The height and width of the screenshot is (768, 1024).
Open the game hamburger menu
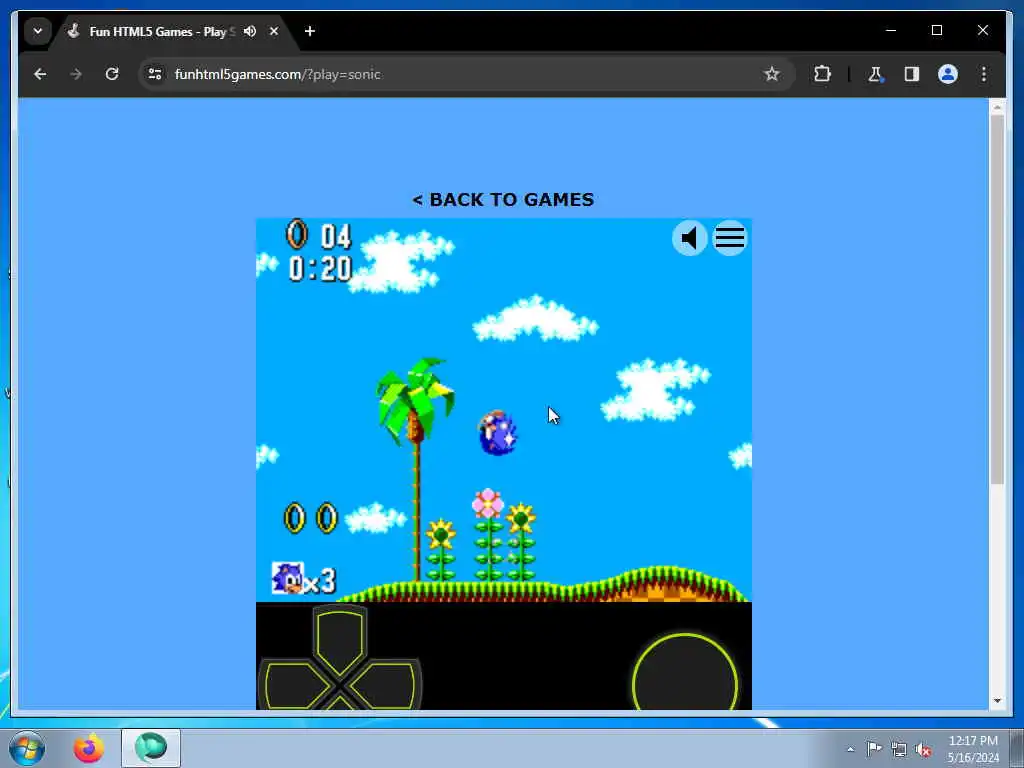pyautogui.click(x=729, y=238)
